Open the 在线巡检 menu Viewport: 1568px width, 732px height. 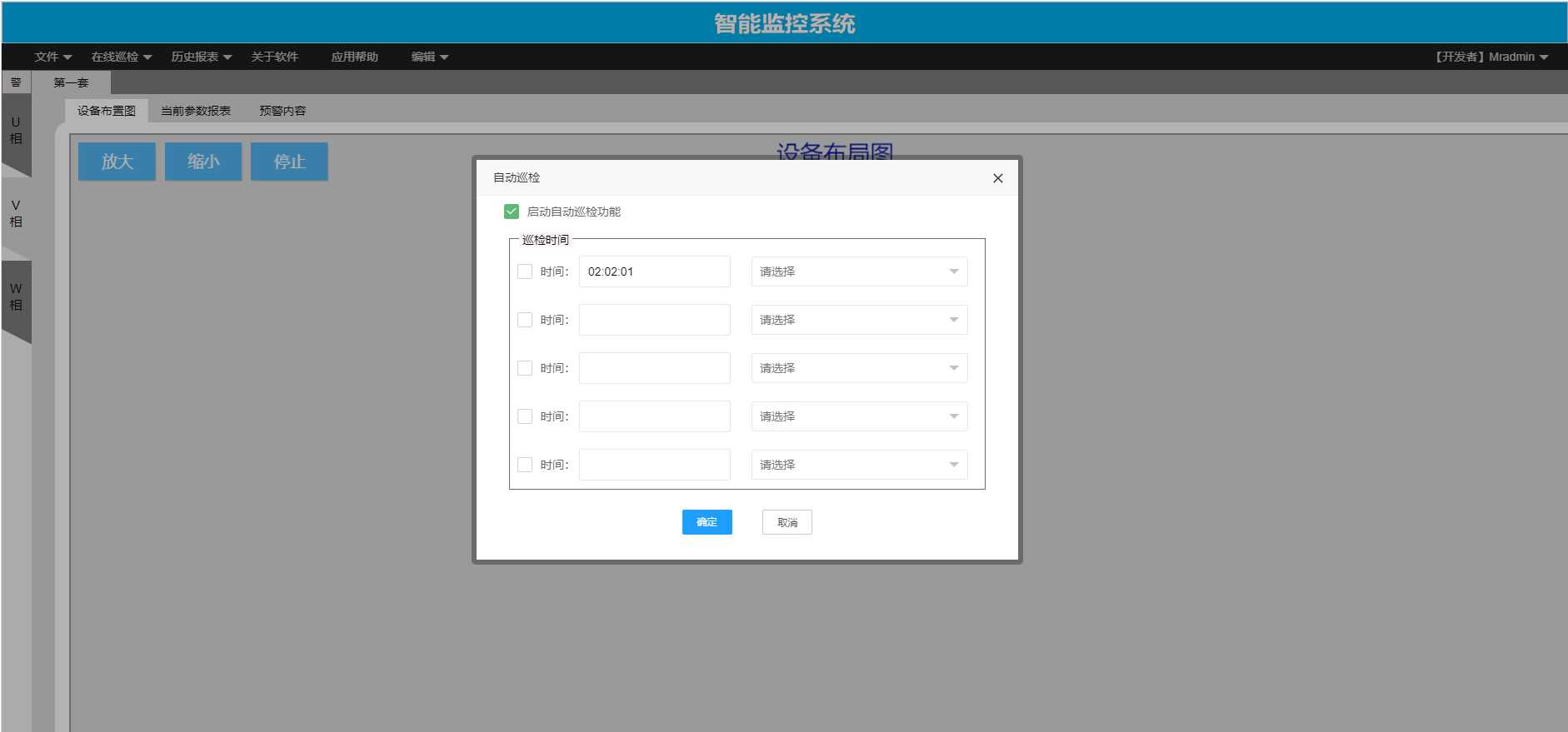[122, 57]
